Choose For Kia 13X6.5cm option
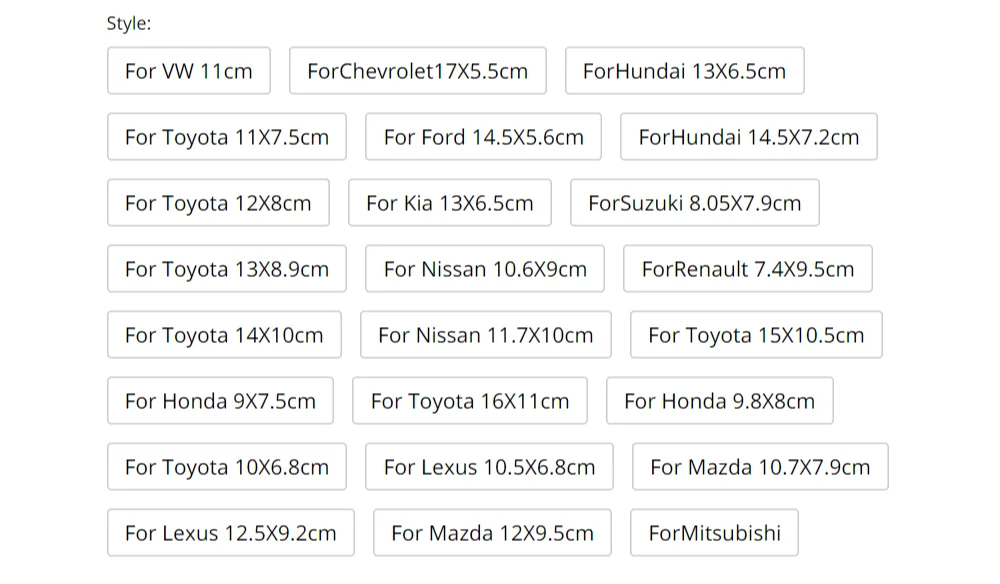1000x584 pixels. coord(450,203)
